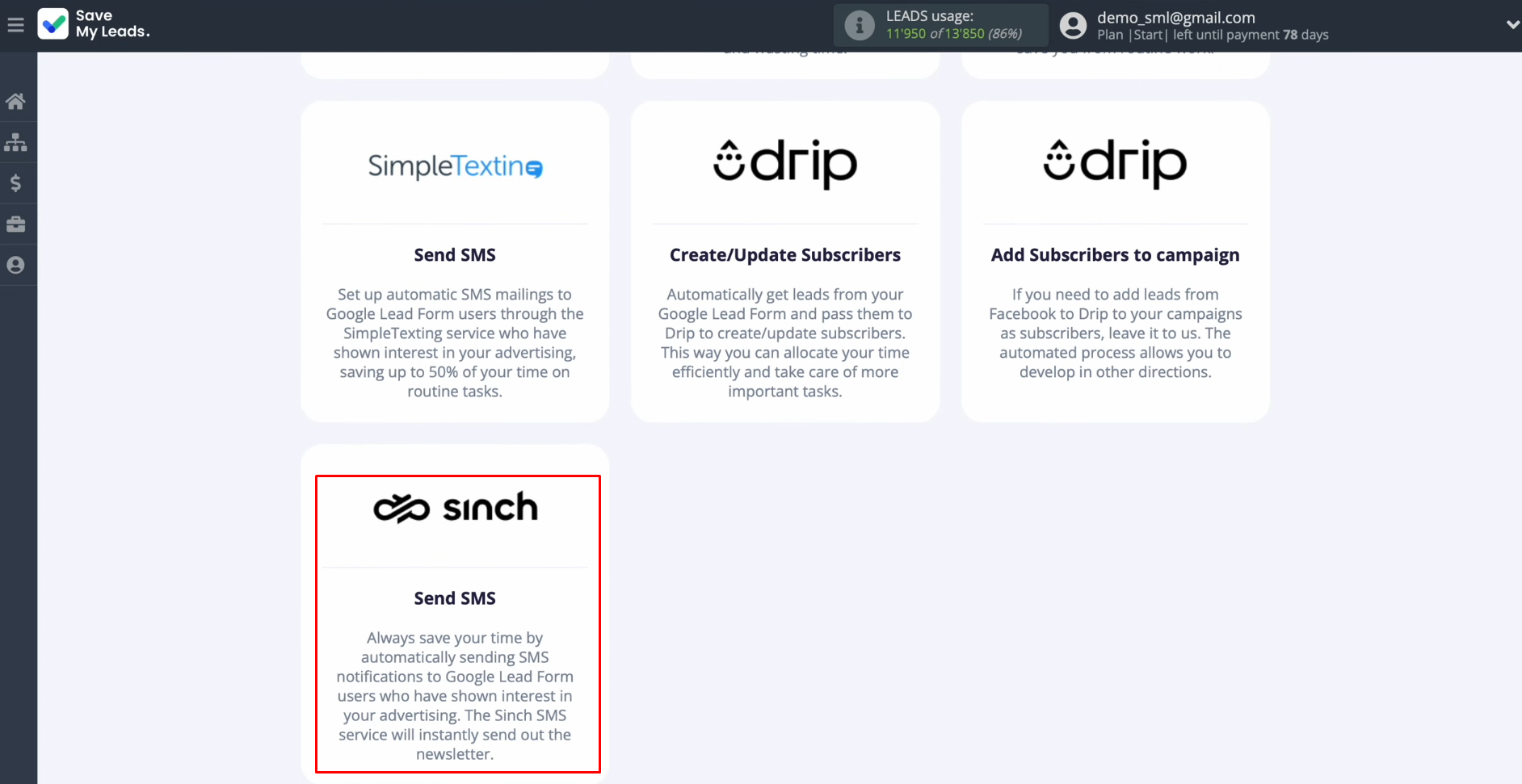
Task: Click the LEADS usage counter 11'950 of 13'850
Action: coord(953,34)
